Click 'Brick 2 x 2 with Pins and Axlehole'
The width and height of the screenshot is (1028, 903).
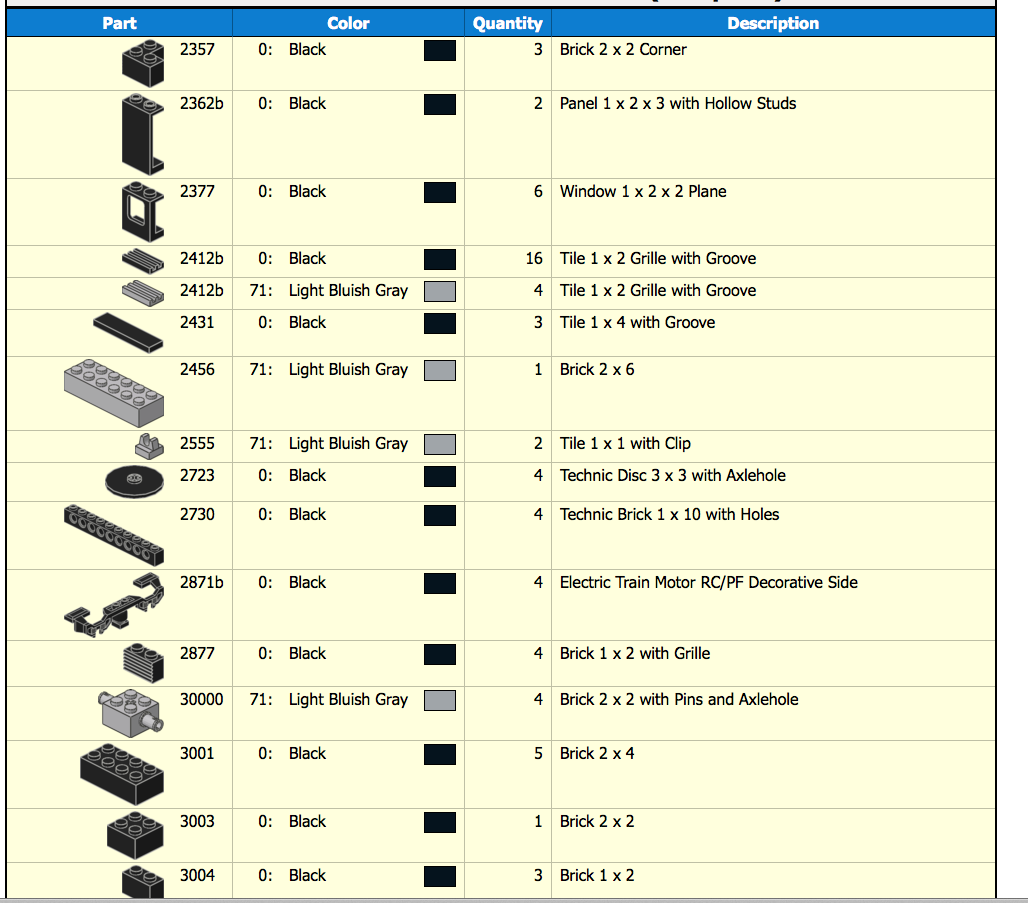tap(679, 699)
